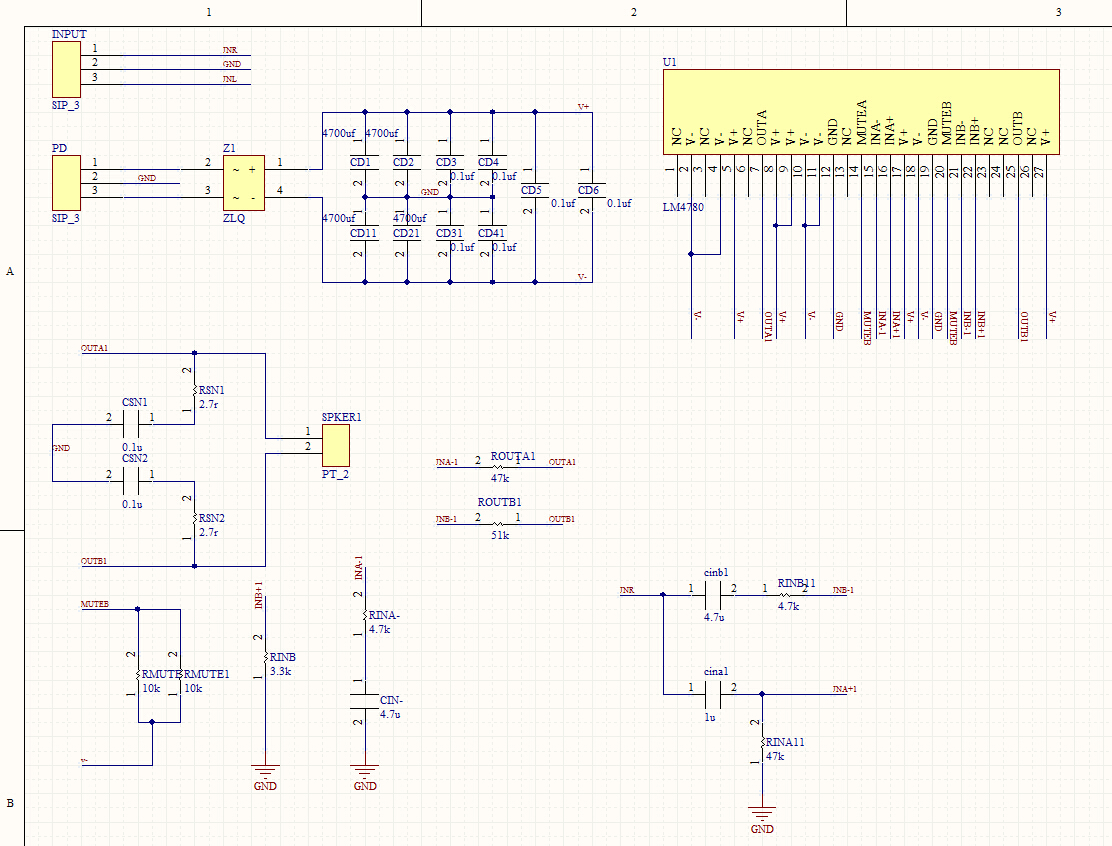Screen dimensions: 1112x846
Task: Select capacitor CD6 symbol
Action: [591, 190]
